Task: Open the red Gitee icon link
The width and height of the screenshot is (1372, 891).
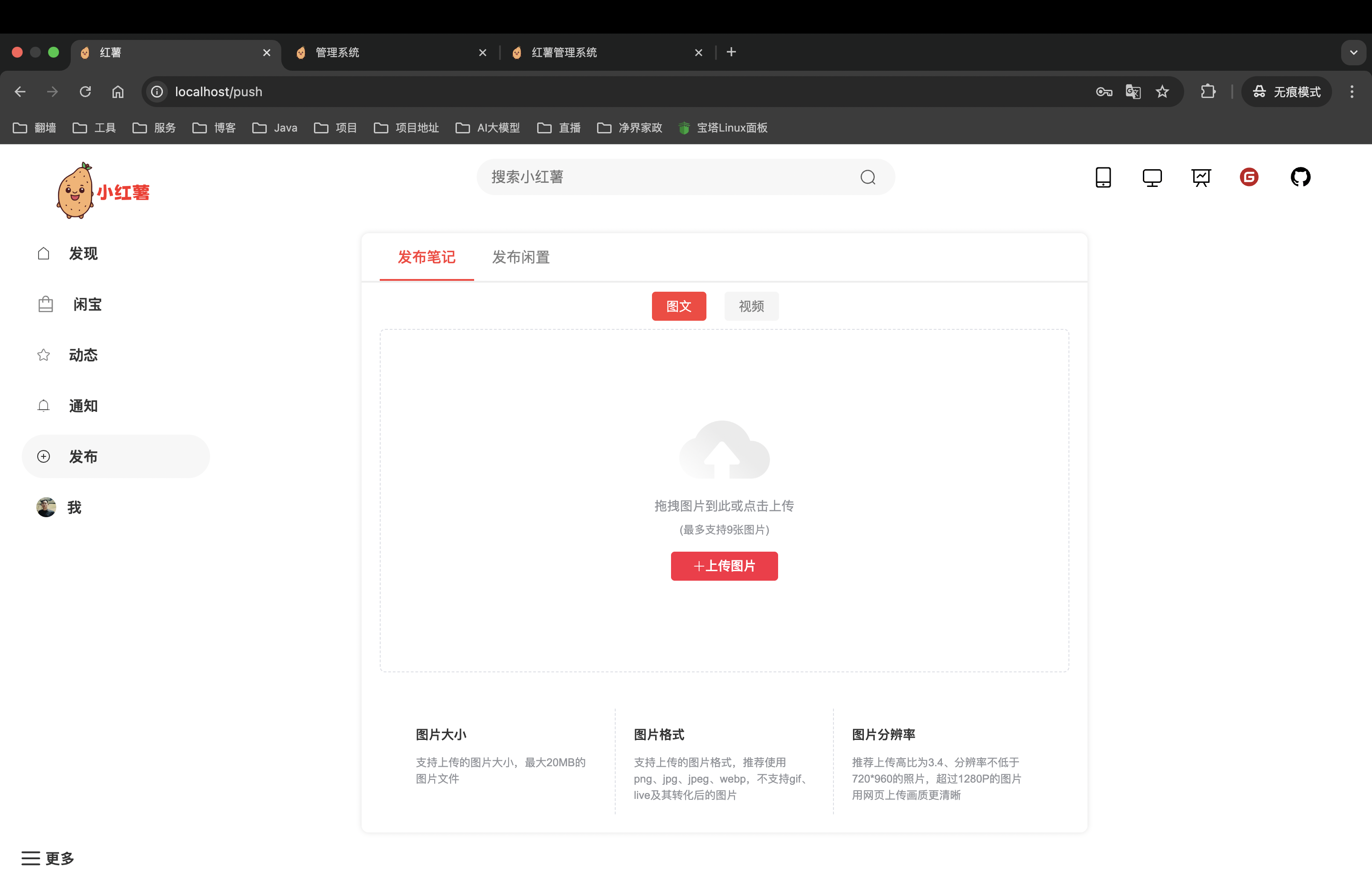Action: 1249,177
